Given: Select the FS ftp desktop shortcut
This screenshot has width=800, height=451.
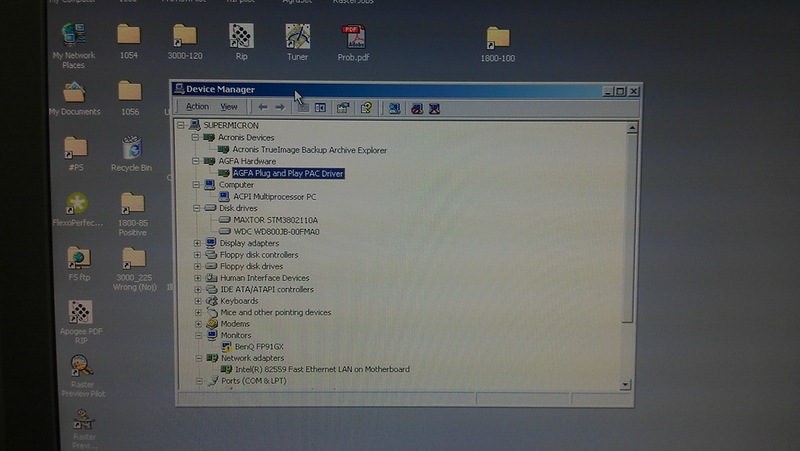Looking at the screenshot, I should pyautogui.click(x=79, y=264).
